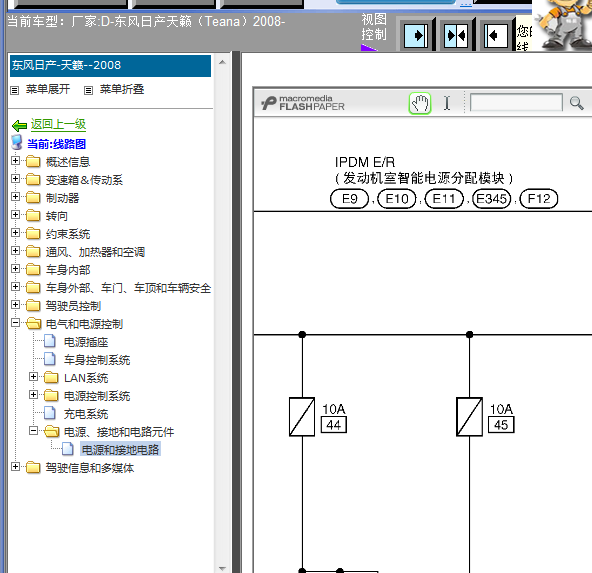Screen dimensions: 592x573
Task: Expand the 通风、加热器和空调 node
Action: (x=15, y=250)
